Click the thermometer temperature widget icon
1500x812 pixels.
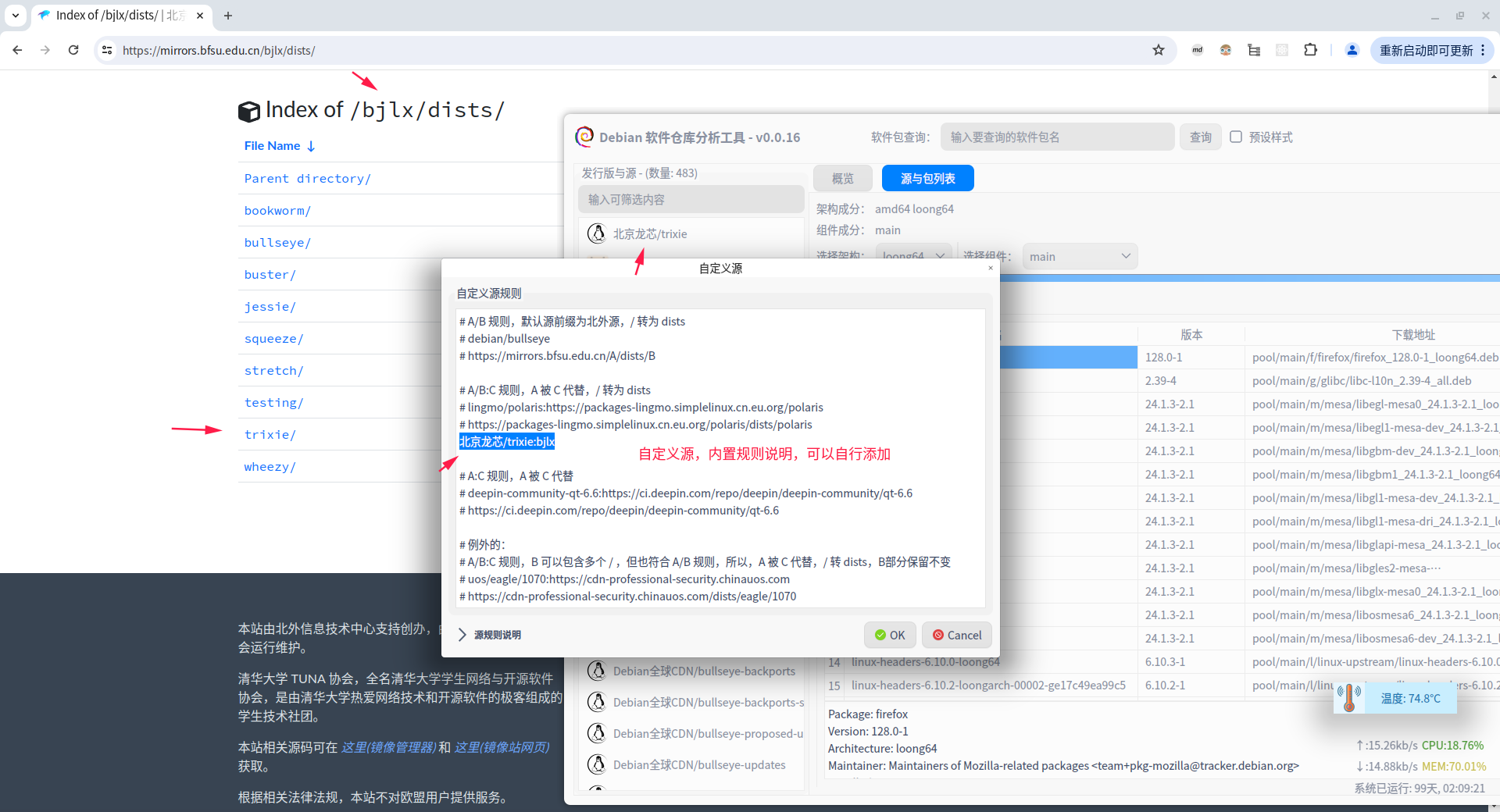point(1349,697)
